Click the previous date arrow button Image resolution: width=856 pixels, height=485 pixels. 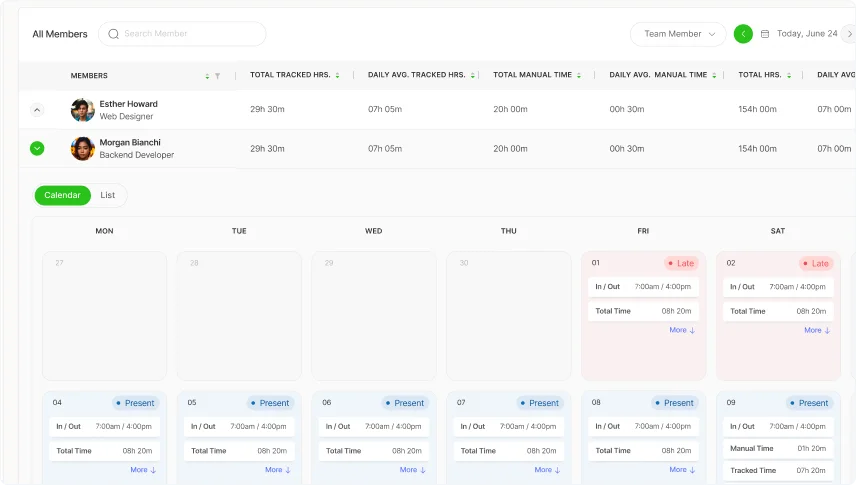pyautogui.click(x=743, y=34)
